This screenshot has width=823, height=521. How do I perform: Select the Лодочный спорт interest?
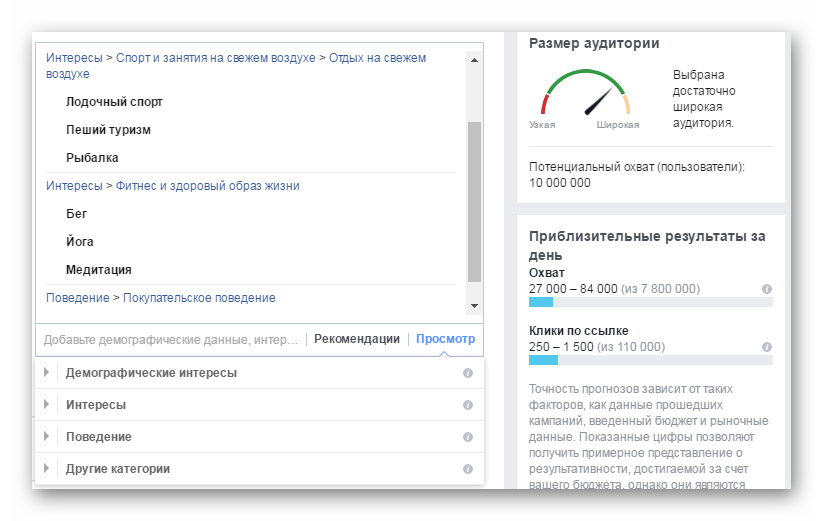114,102
